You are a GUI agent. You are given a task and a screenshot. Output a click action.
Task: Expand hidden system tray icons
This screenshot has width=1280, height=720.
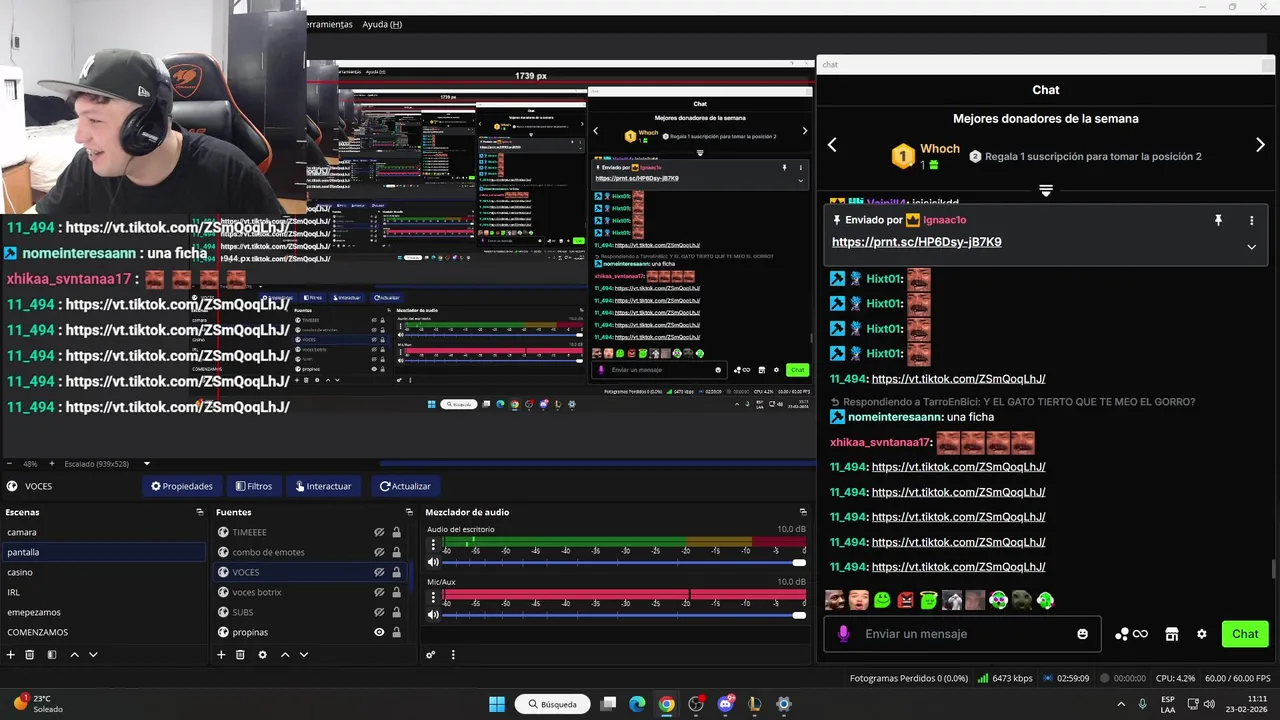point(1120,704)
